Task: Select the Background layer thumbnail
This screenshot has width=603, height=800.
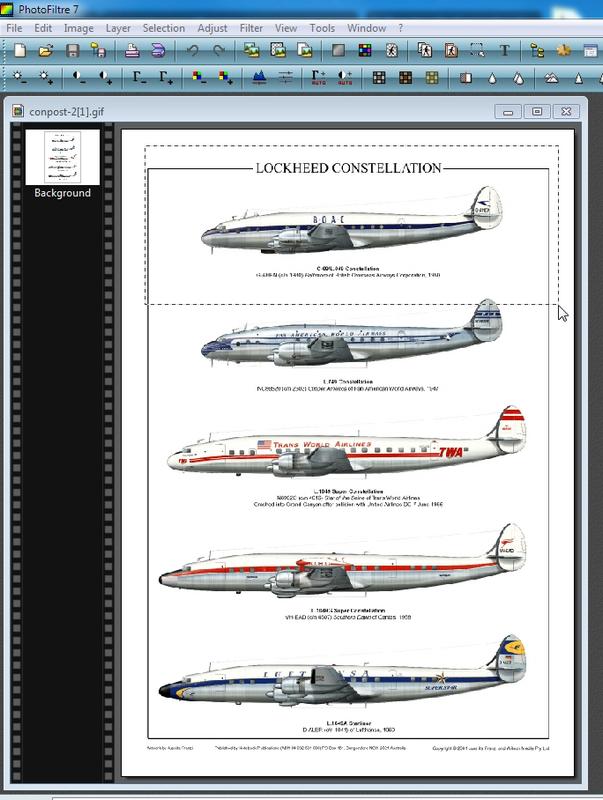Action: pyautogui.click(x=62, y=157)
